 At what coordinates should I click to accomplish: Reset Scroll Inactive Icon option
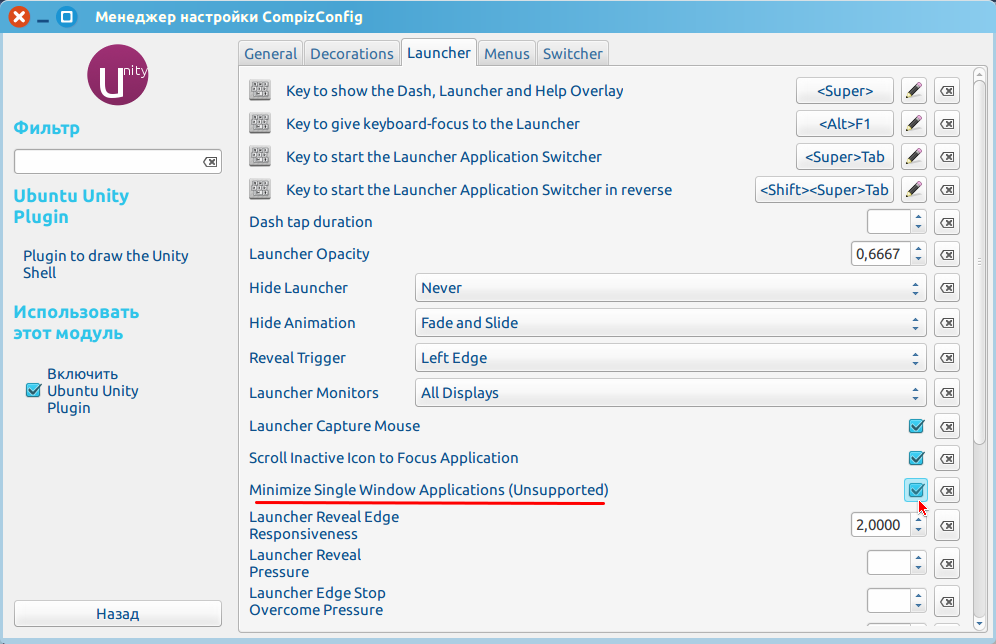947,459
